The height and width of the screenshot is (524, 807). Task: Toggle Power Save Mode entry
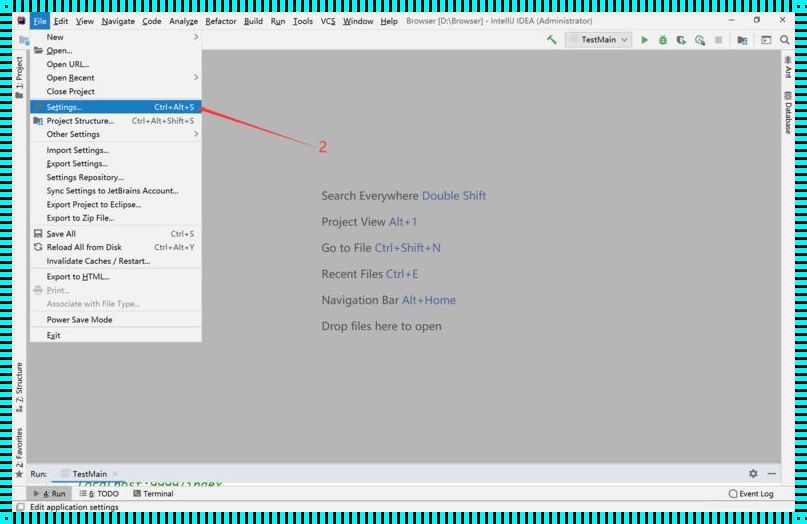[x=116, y=320]
